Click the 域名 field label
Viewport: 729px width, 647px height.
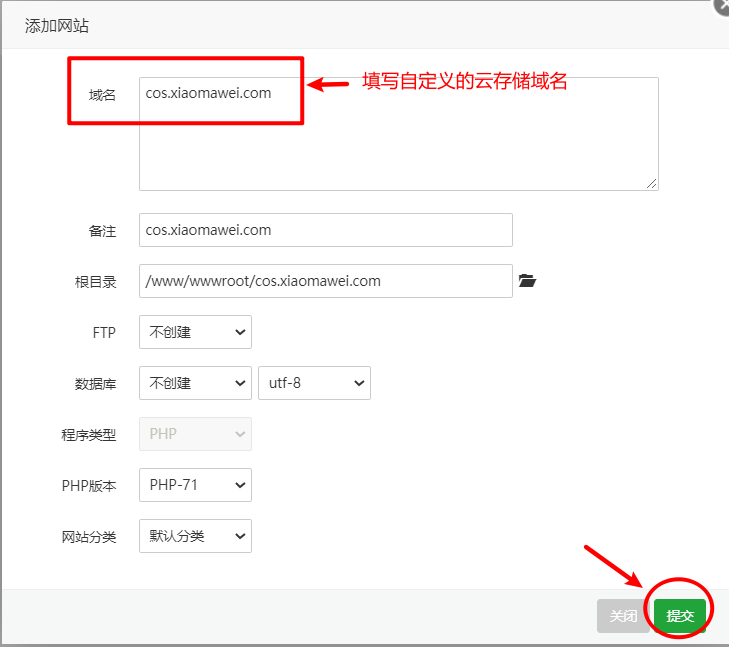click(102, 95)
